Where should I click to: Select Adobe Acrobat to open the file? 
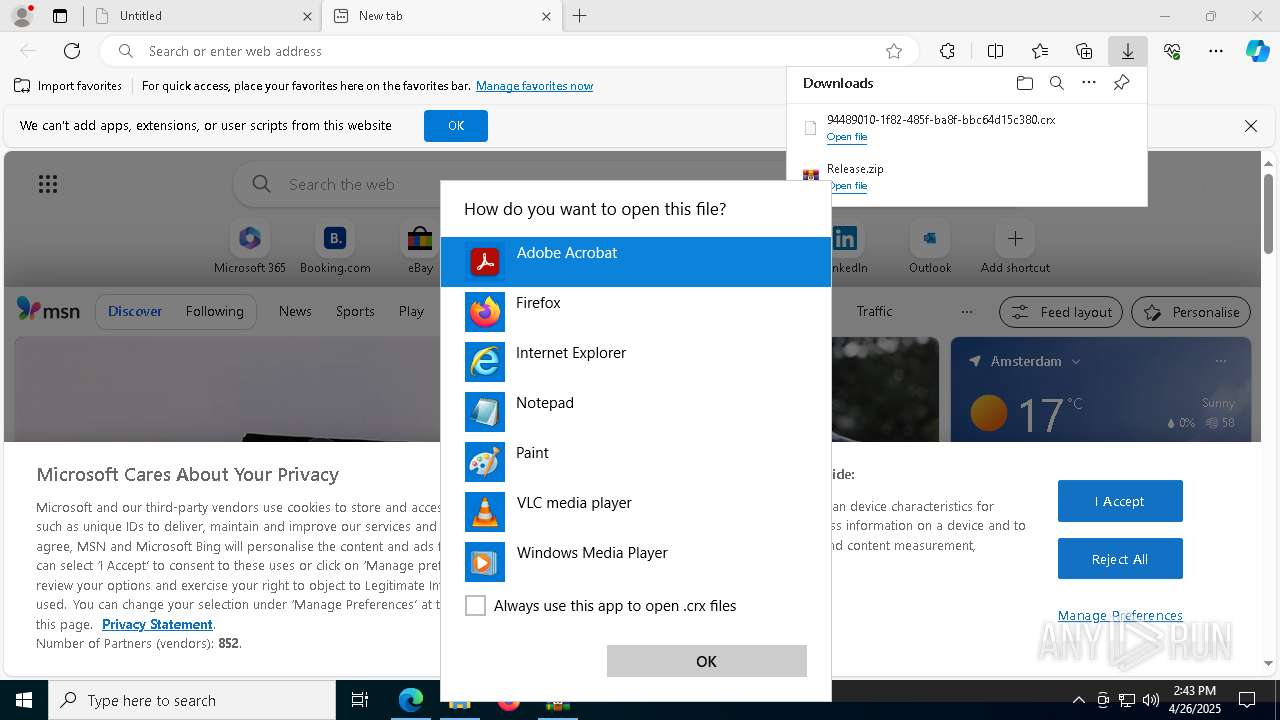pos(636,262)
